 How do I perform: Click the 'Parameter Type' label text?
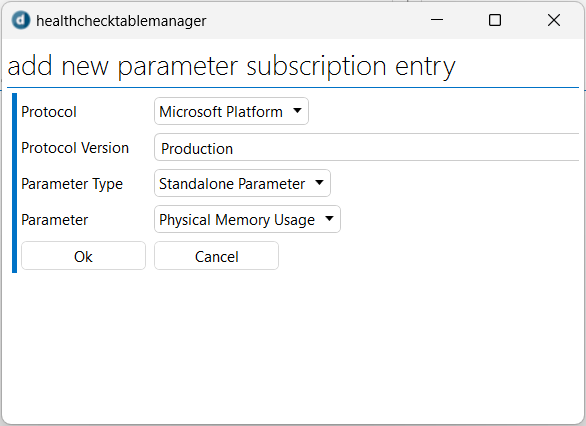point(72,184)
